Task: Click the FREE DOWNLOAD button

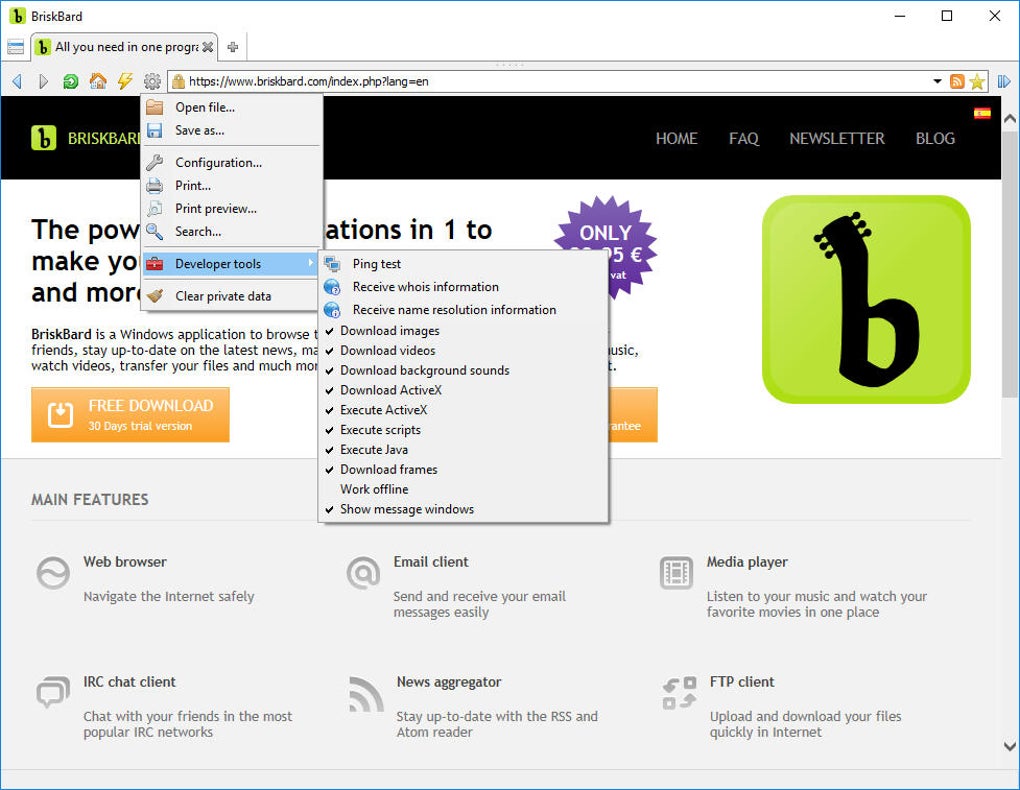Action: coord(130,415)
